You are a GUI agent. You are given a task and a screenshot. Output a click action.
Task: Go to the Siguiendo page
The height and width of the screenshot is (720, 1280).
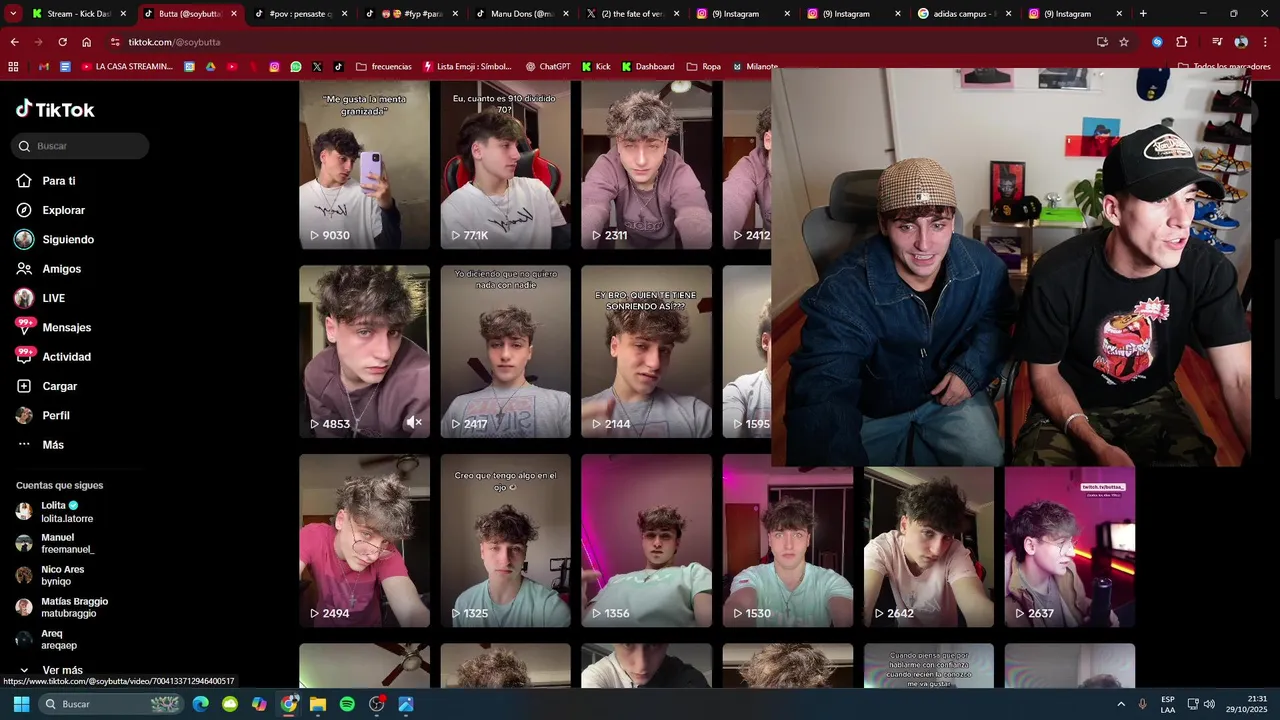tap(54, 239)
